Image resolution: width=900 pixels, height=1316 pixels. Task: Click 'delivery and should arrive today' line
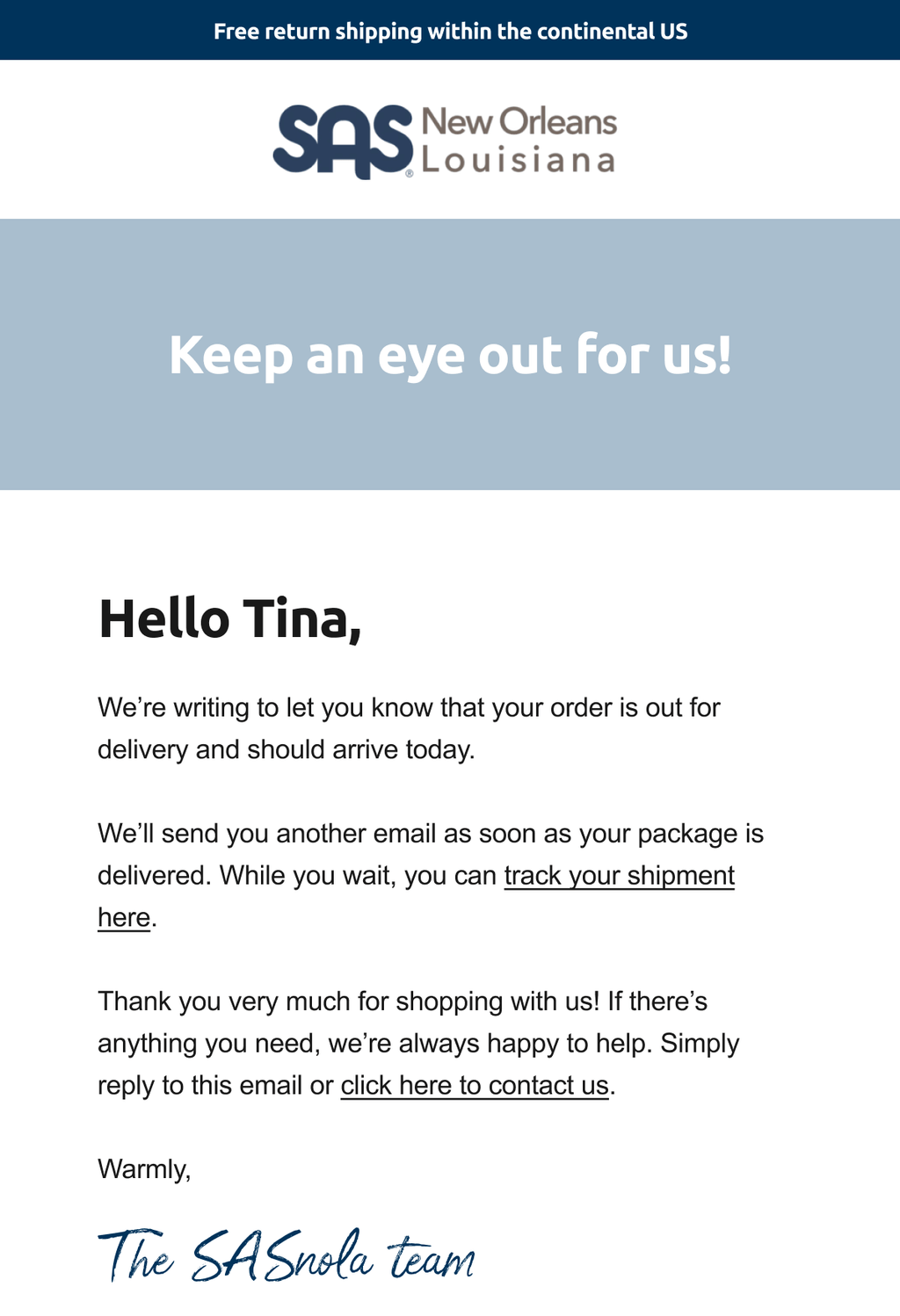287,750
